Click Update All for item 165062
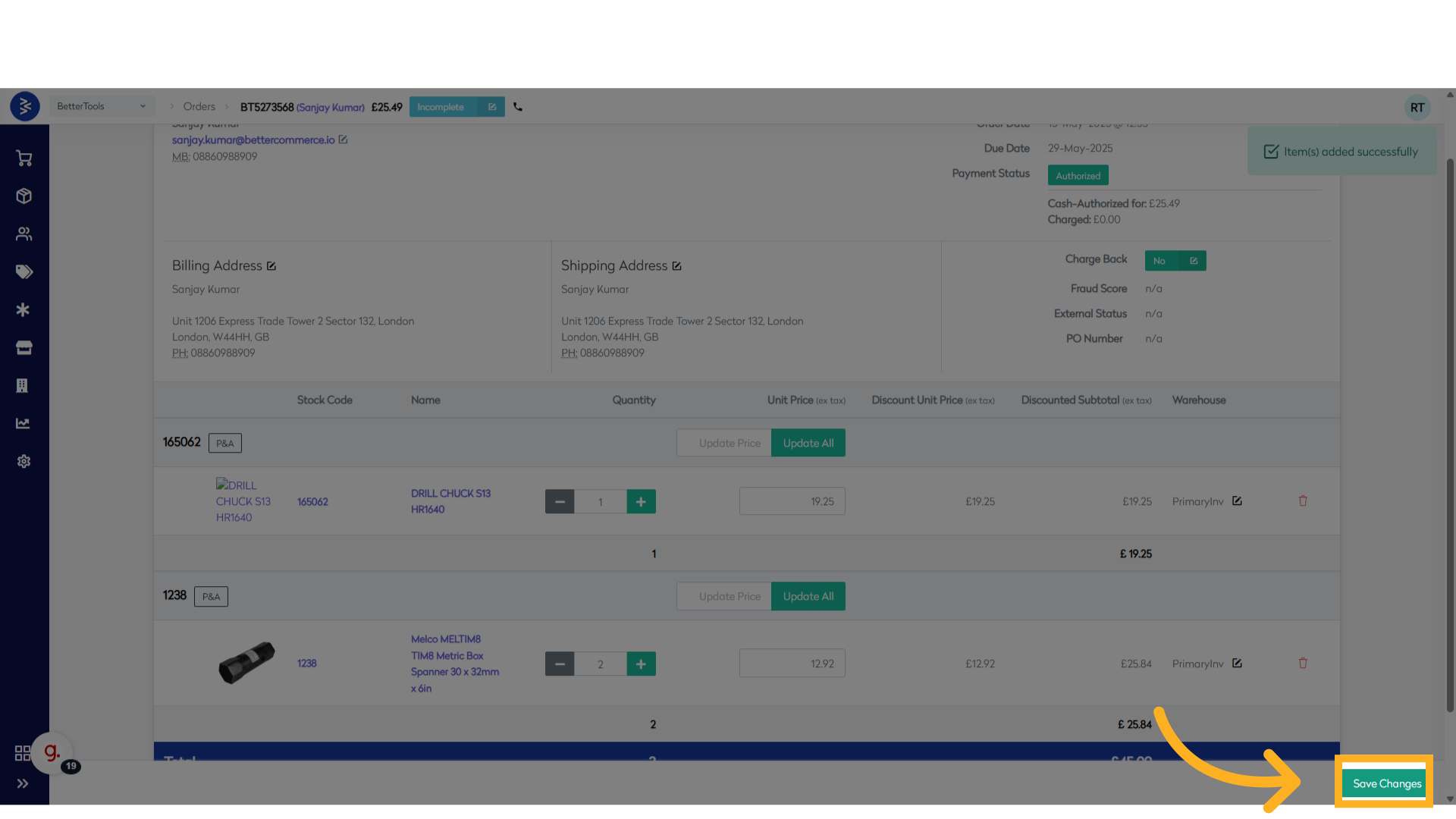This screenshot has width=1456, height=819. click(808, 444)
